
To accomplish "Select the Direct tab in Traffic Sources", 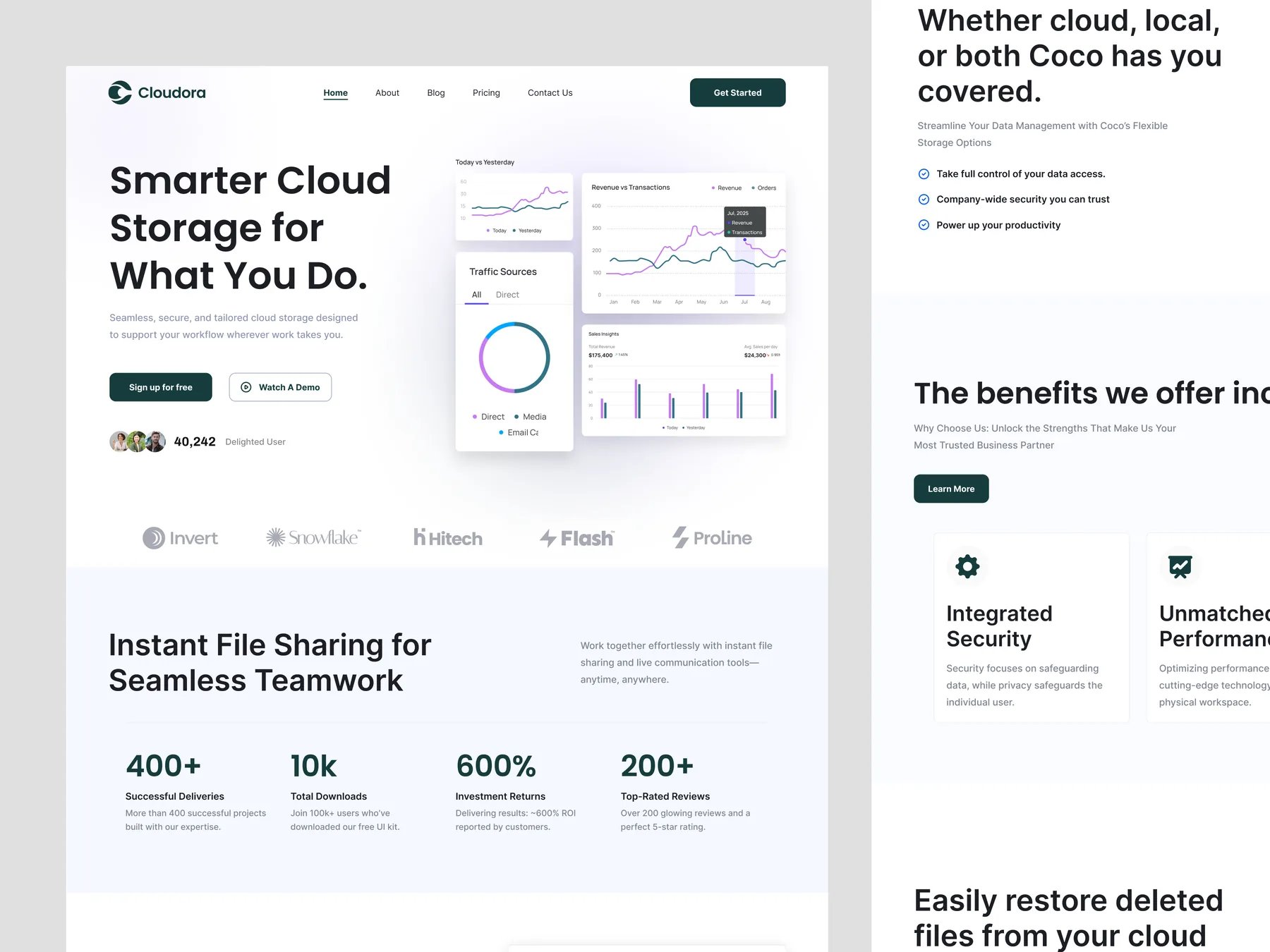I will pyautogui.click(x=507, y=295).
